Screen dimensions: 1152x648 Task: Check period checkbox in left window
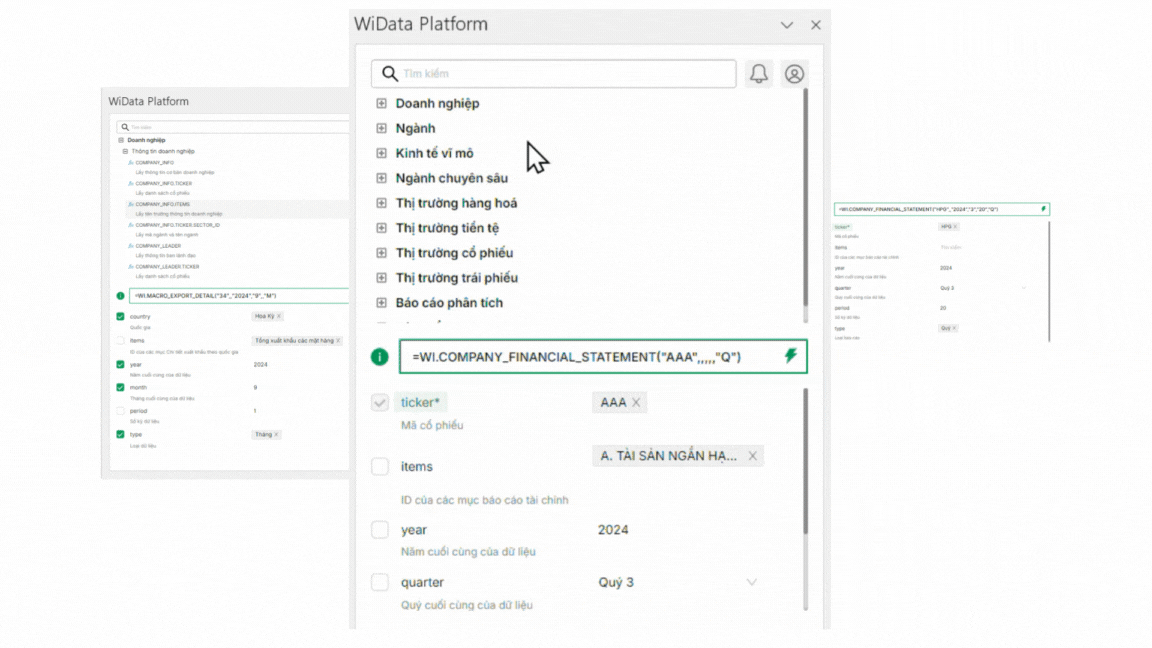(x=120, y=411)
